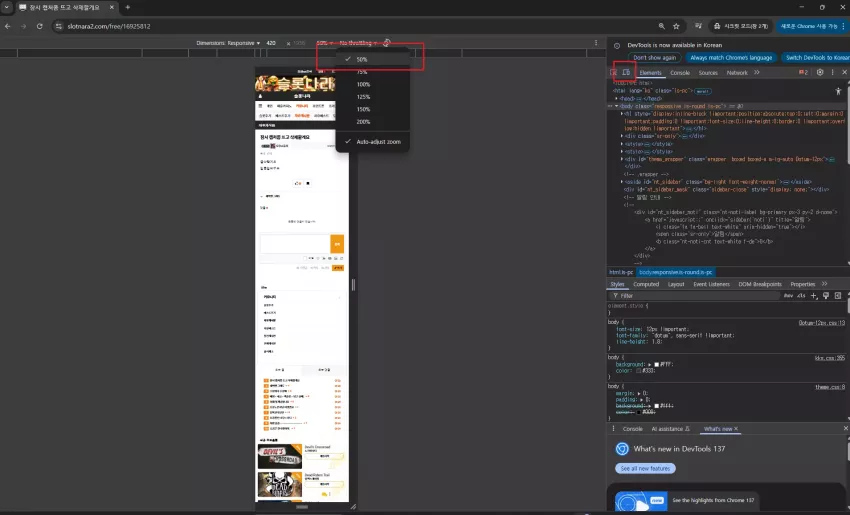850x515 pixels.
Task: Open the zoom magnifier icon in address bar
Action: pyautogui.click(x=661, y=26)
